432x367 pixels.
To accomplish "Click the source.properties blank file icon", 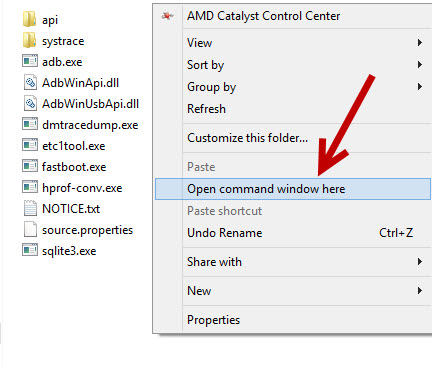I will pyautogui.click(x=30, y=229).
